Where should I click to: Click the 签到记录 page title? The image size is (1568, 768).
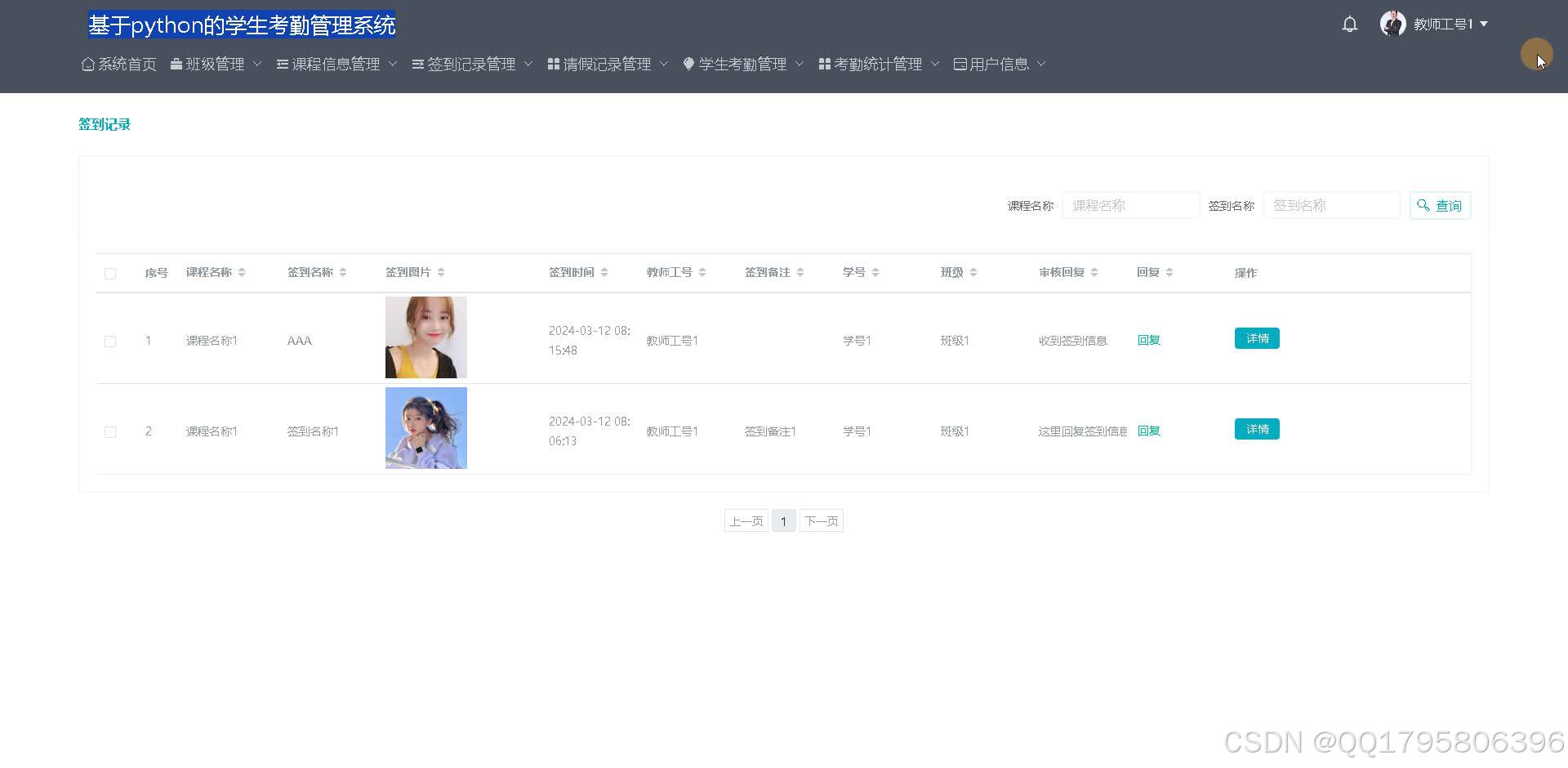pyautogui.click(x=105, y=124)
